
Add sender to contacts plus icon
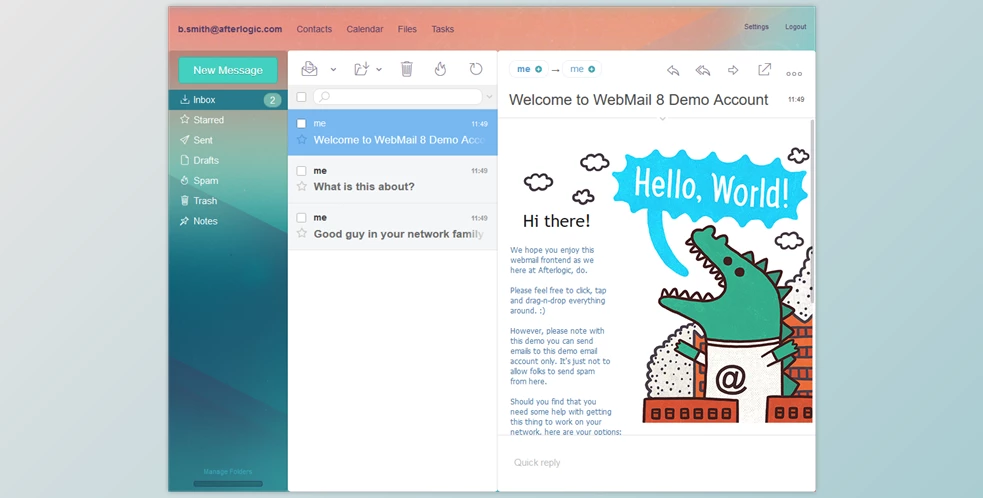coord(539,69)
